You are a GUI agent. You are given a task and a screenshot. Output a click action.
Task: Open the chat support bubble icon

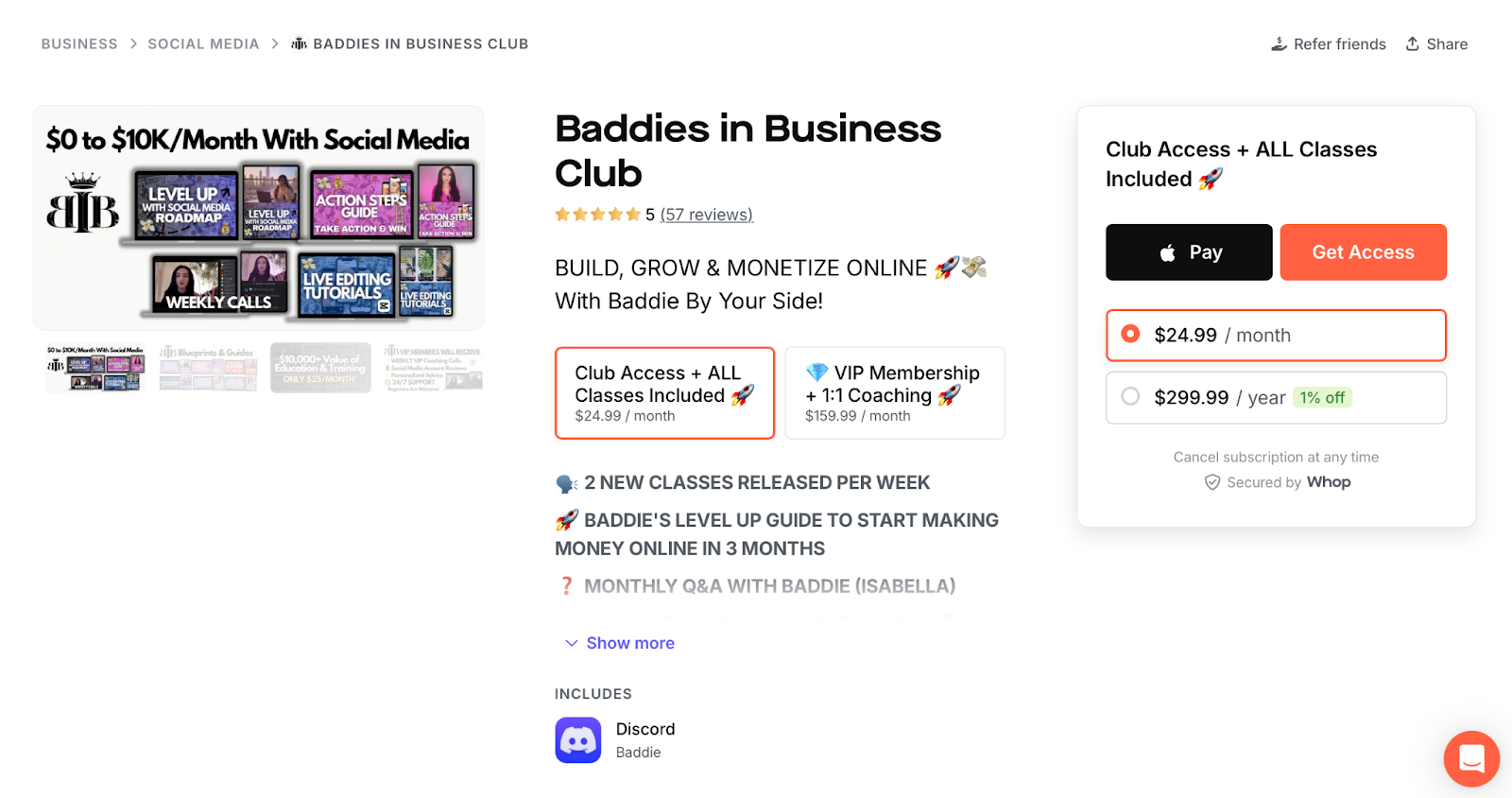[1471, 758]
